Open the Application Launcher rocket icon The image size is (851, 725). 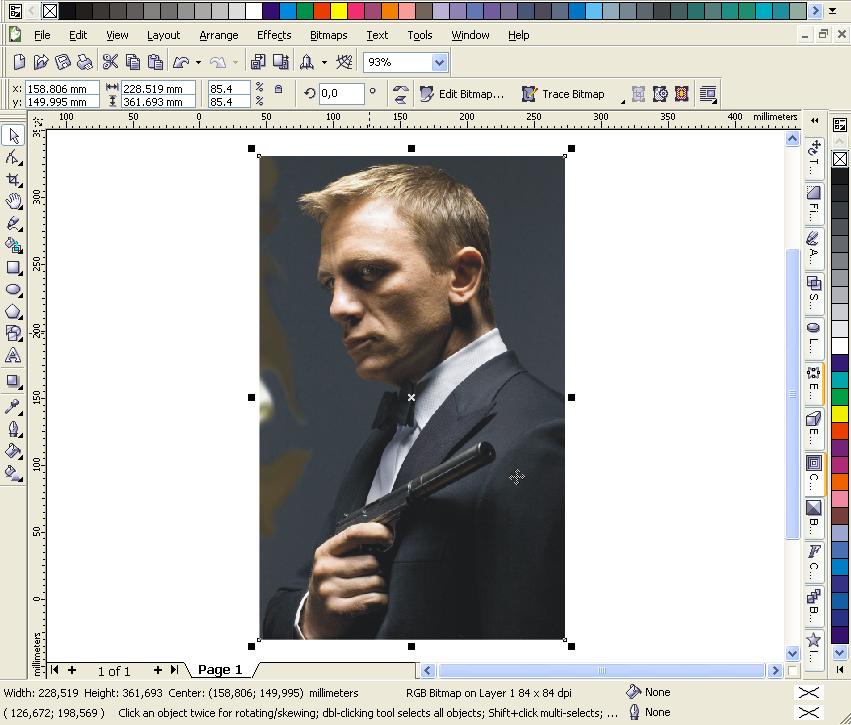pos(307,62)
